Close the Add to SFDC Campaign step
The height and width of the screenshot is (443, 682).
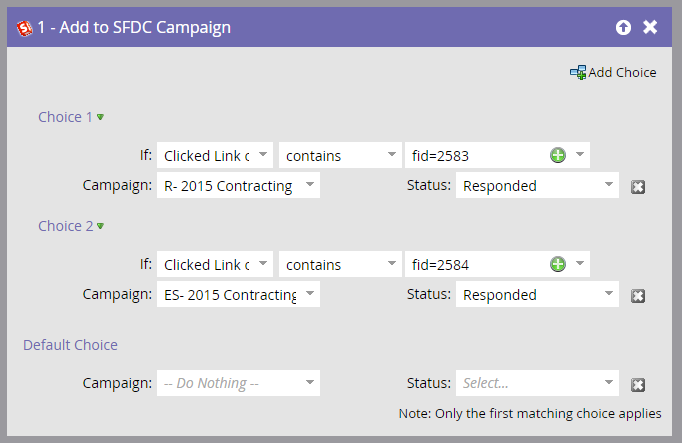click(x=650, y=27)
